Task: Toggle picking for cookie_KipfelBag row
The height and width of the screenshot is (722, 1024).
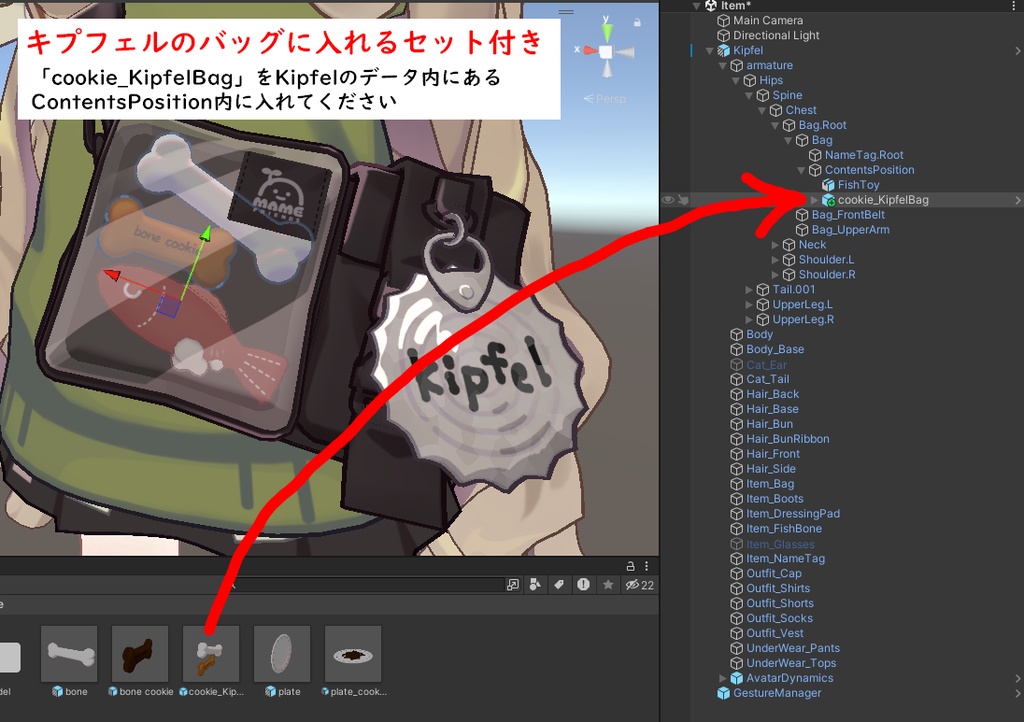Action: pyautogui.click(x=682, y=200)
